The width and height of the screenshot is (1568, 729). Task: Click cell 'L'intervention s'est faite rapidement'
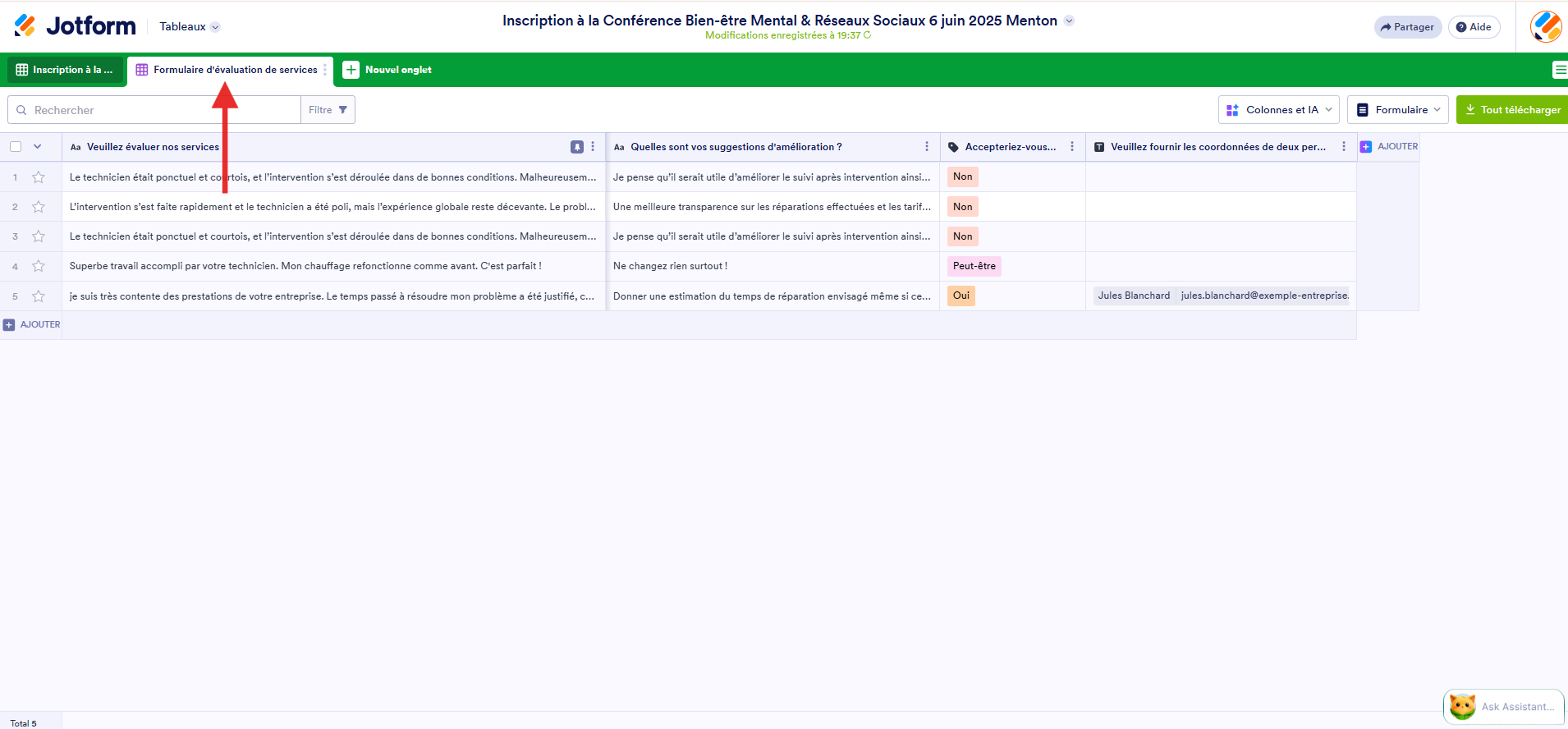pos(333,207)
